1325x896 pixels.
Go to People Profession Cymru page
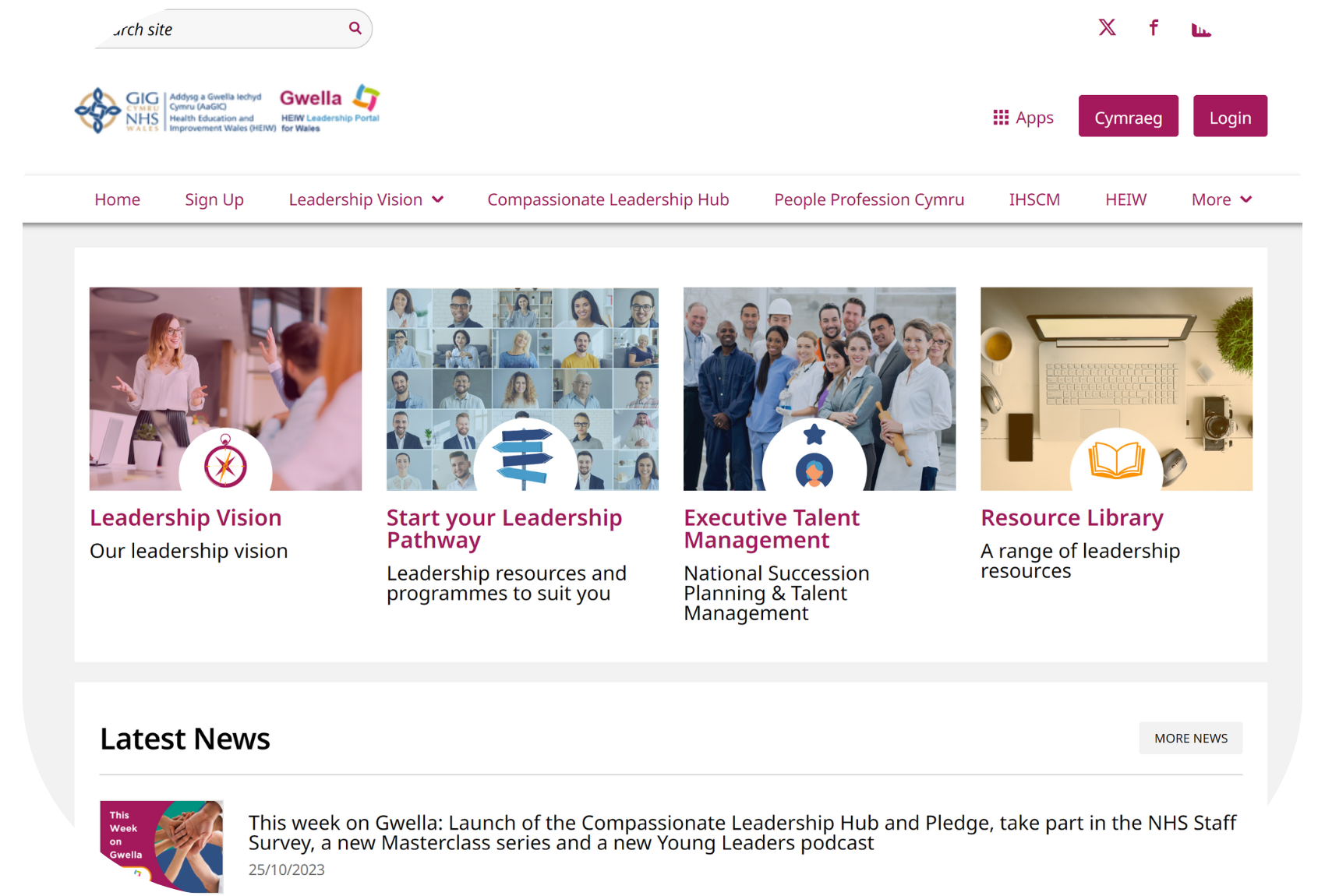tap(869, 199)
